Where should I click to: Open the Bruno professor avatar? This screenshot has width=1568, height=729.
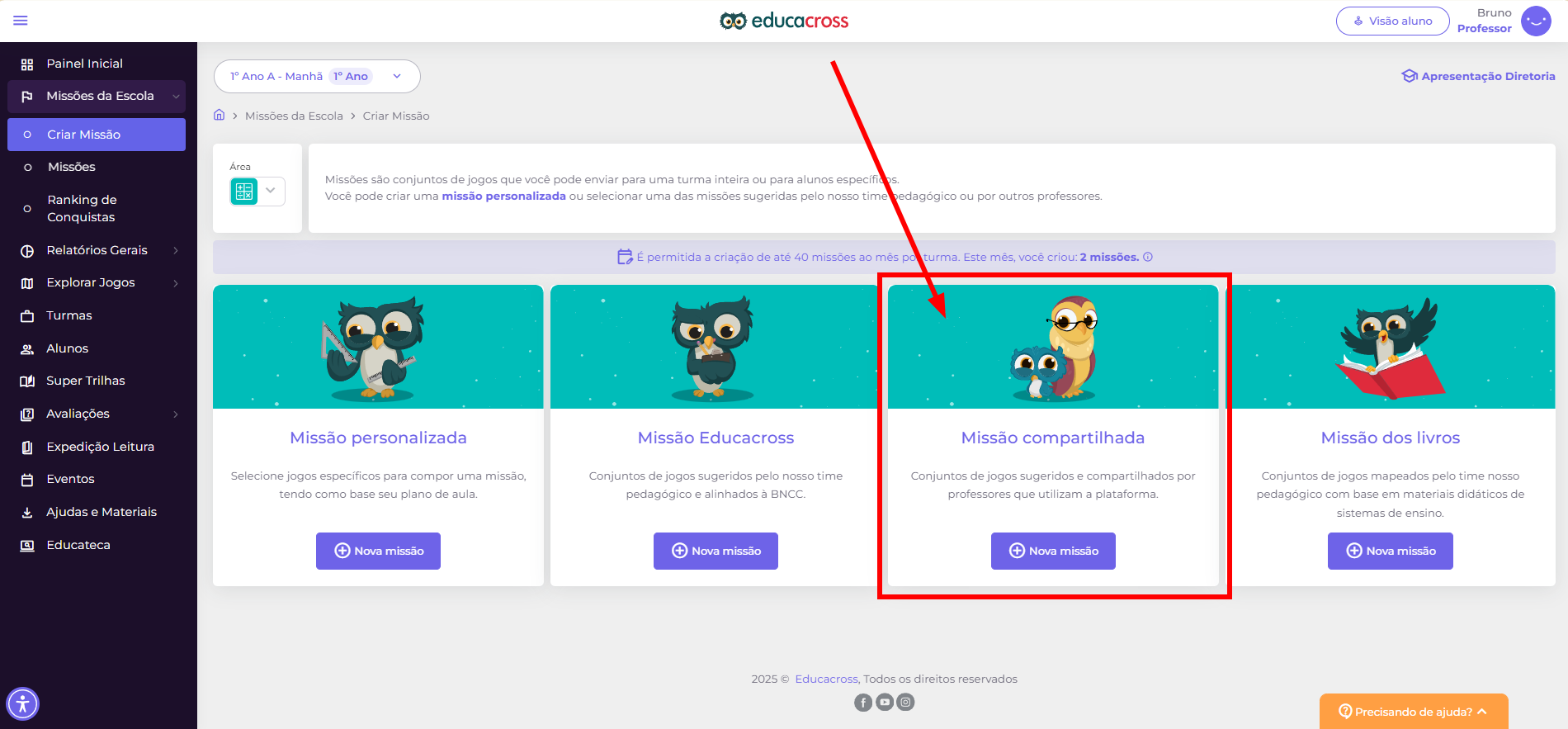pos(1536,21)
